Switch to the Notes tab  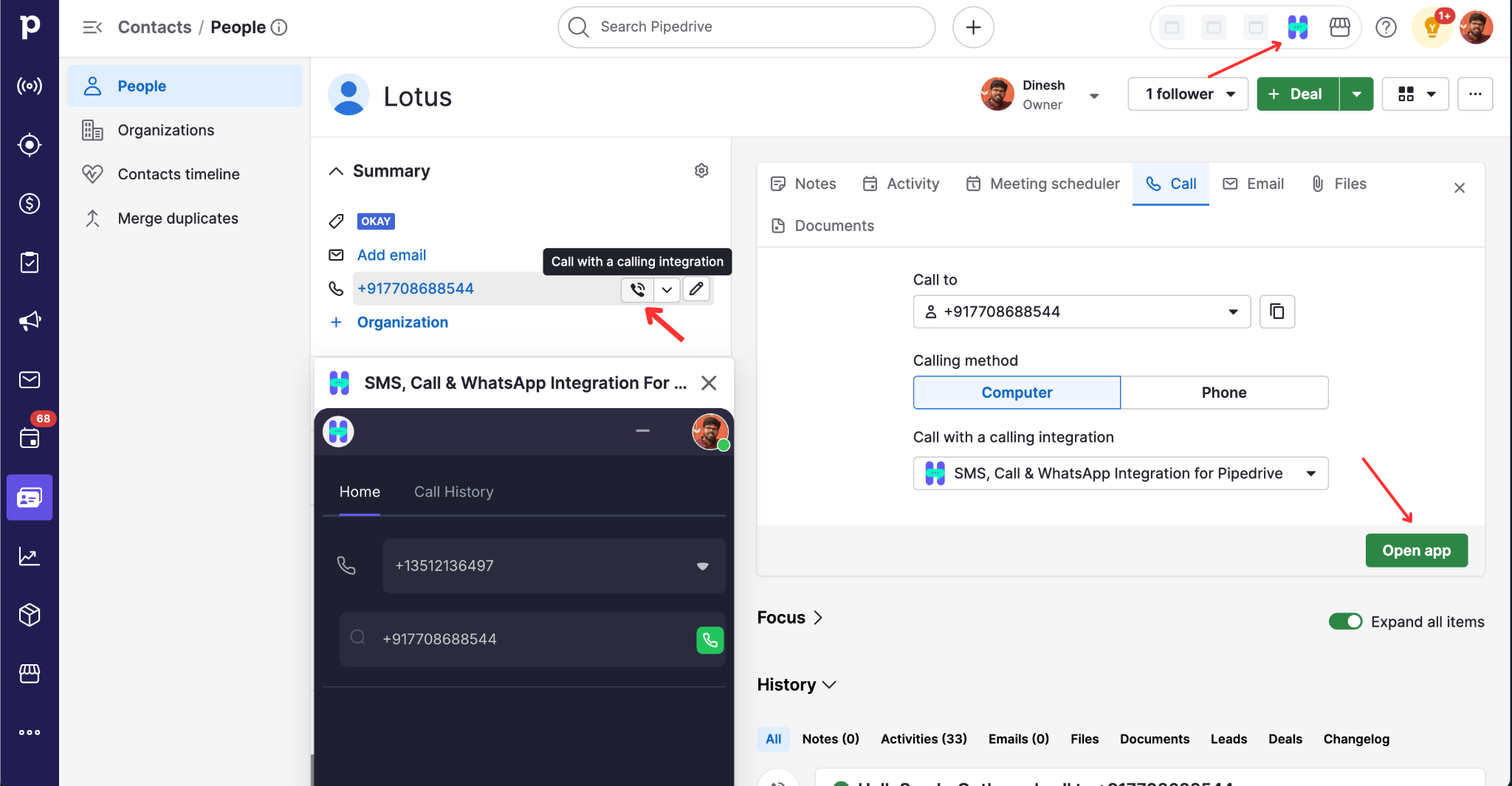(x=803, y=184)
